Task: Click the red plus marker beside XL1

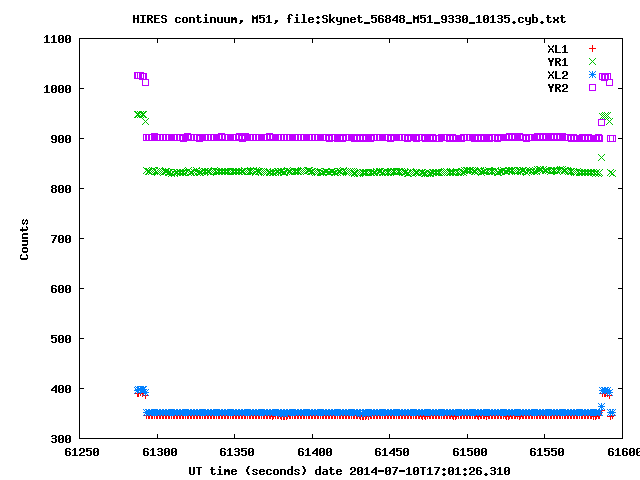Action: point(592,49)
